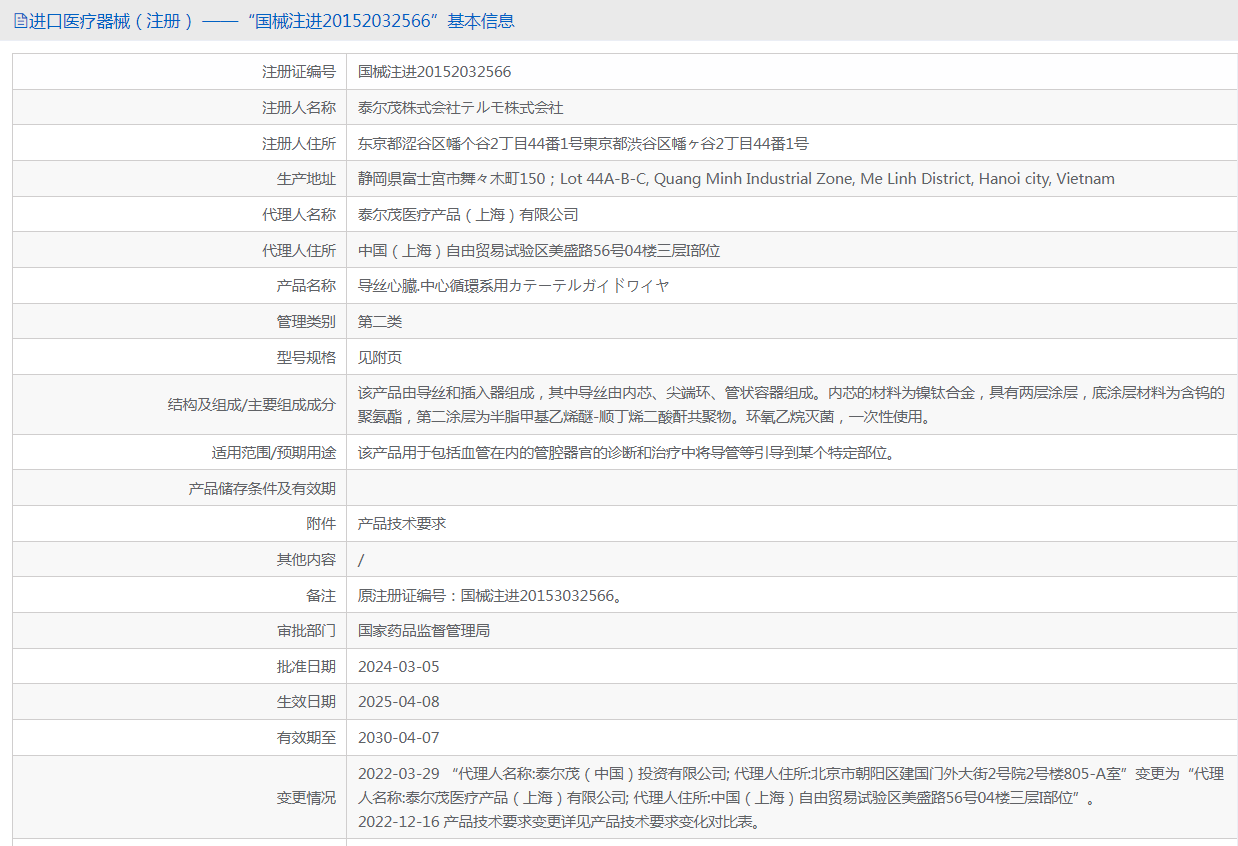Click the 代理人名称 label
The image size is (1238, 846).
(x=299, y=214)
